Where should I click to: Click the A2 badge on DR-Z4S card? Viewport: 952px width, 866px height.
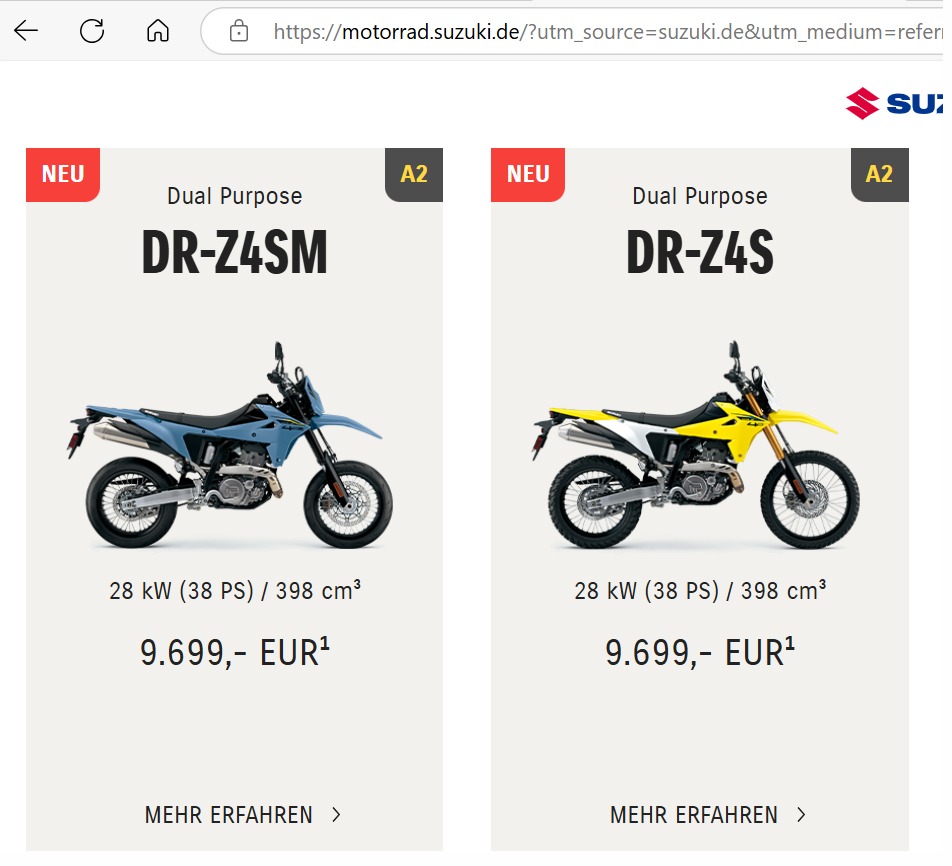point(879,174)
